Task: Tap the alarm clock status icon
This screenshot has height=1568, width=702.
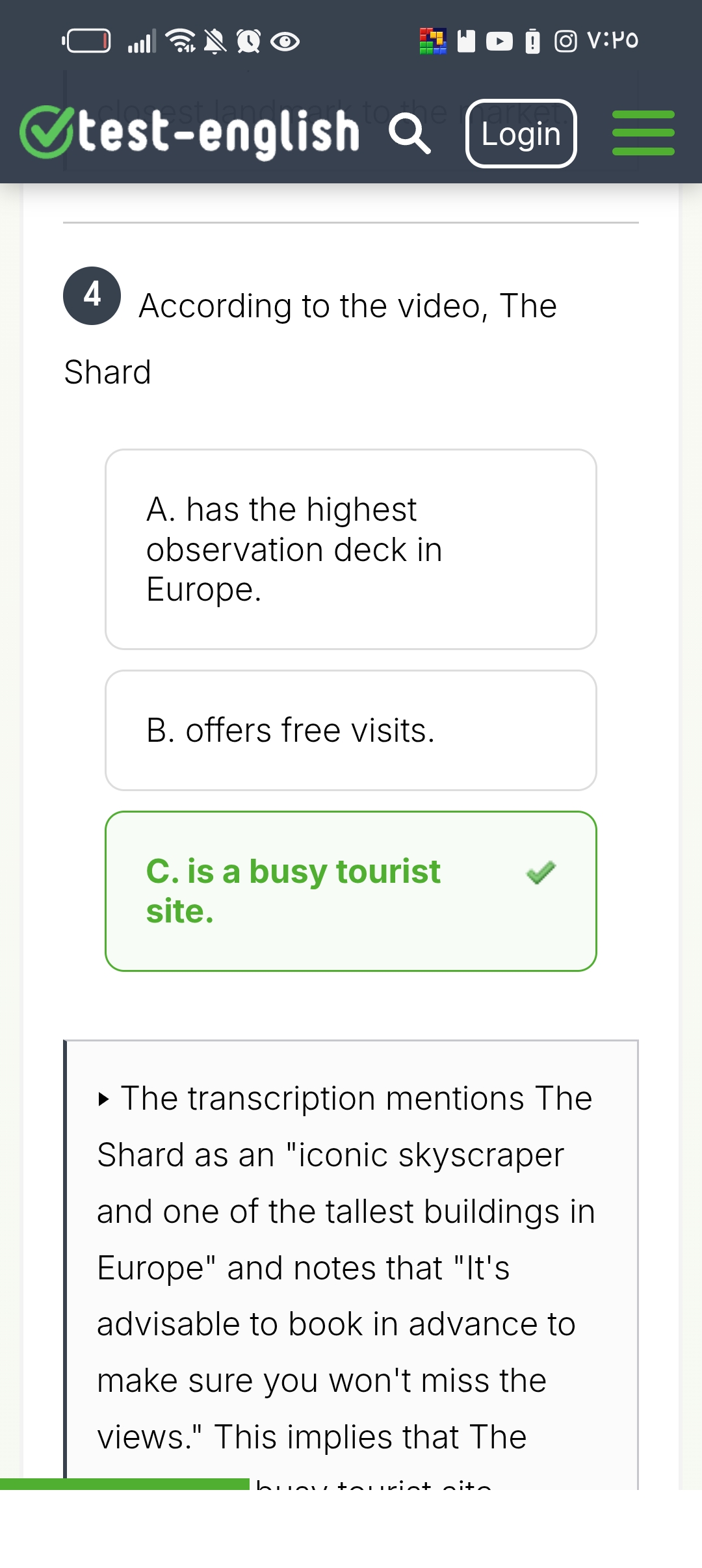Action: point(248,42)
